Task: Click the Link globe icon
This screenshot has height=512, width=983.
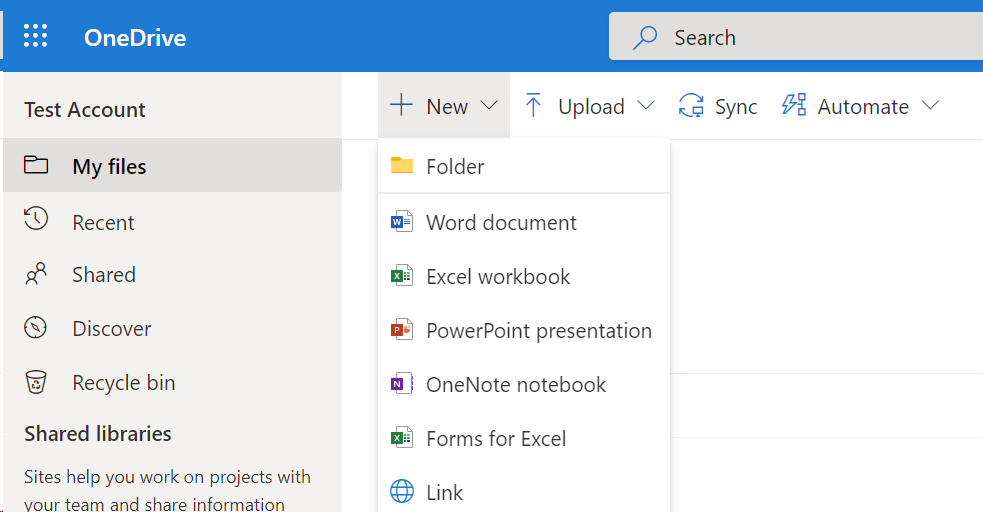Action: click(402, 491)
